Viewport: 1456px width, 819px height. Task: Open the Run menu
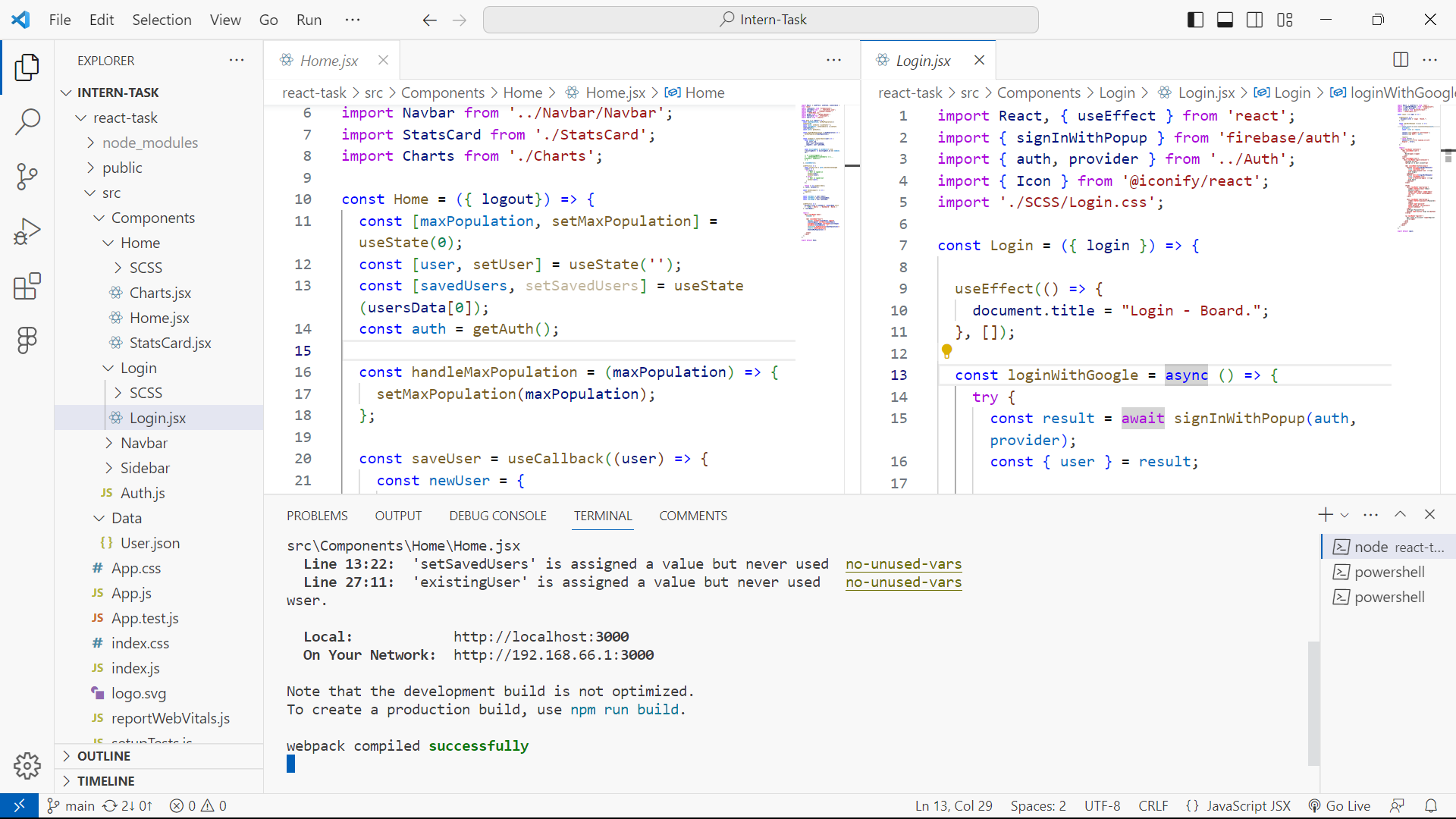click(x=308, y=20)
